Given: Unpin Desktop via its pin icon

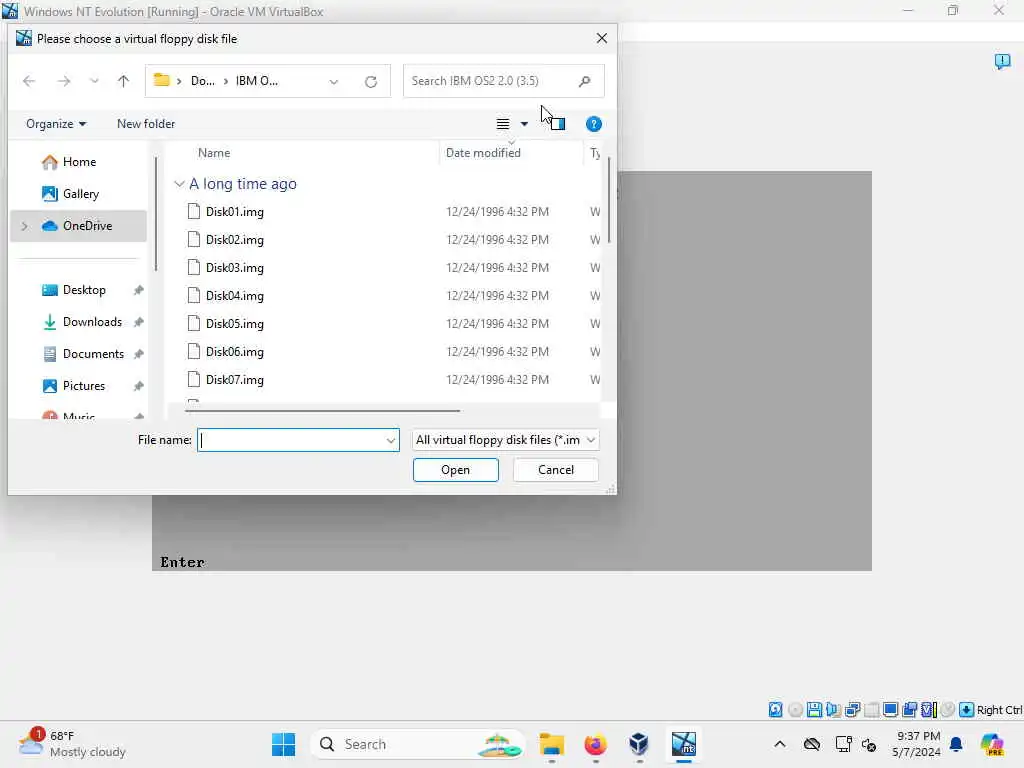Looking at the screenshot, I should pyautogui.click(x=138, y=290).
